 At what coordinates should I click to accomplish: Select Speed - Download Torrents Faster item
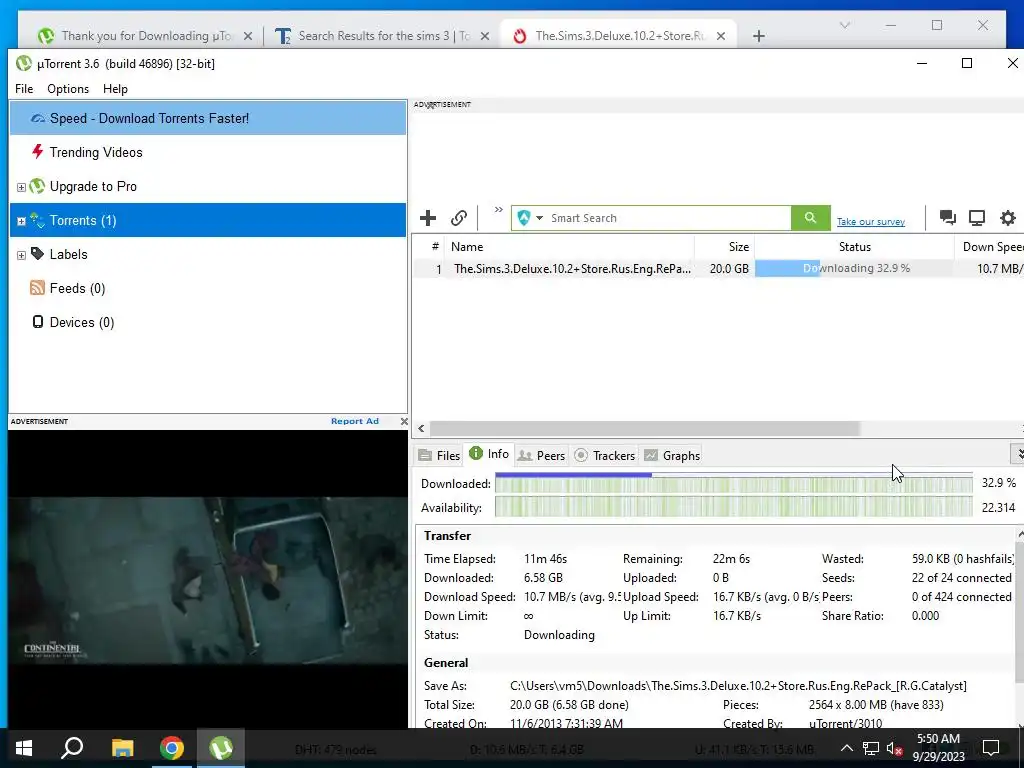click(x=208, y=118)
